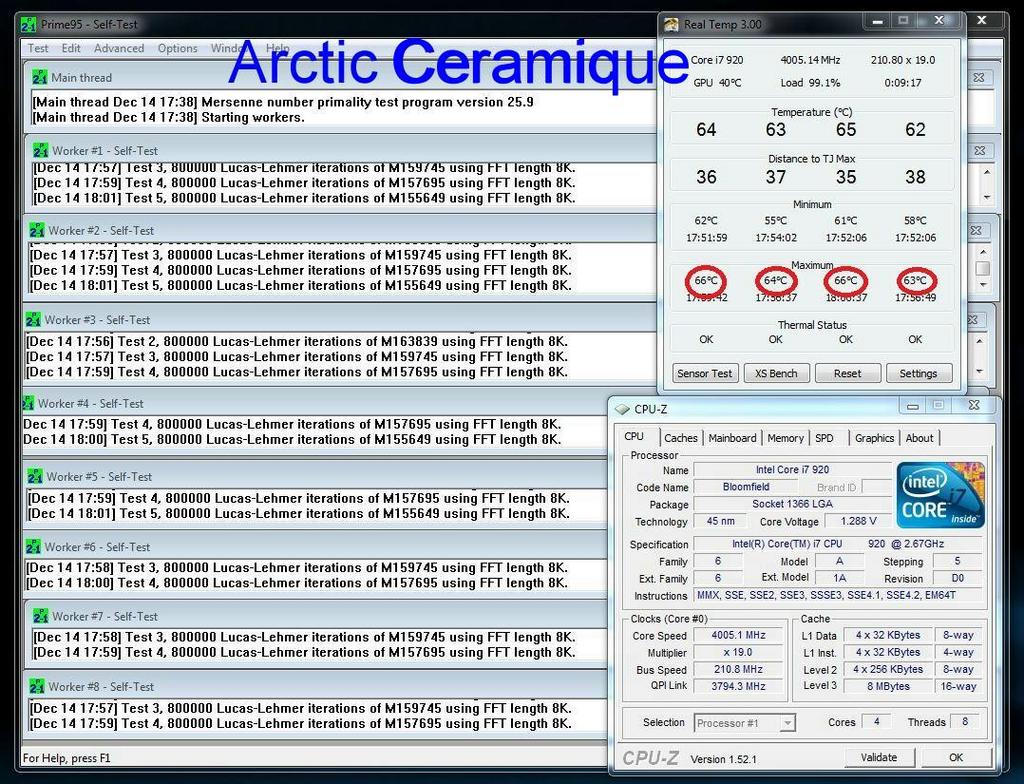Click the Worker #2 window icon
1024x784 pixels.
[x=37, y=231]
